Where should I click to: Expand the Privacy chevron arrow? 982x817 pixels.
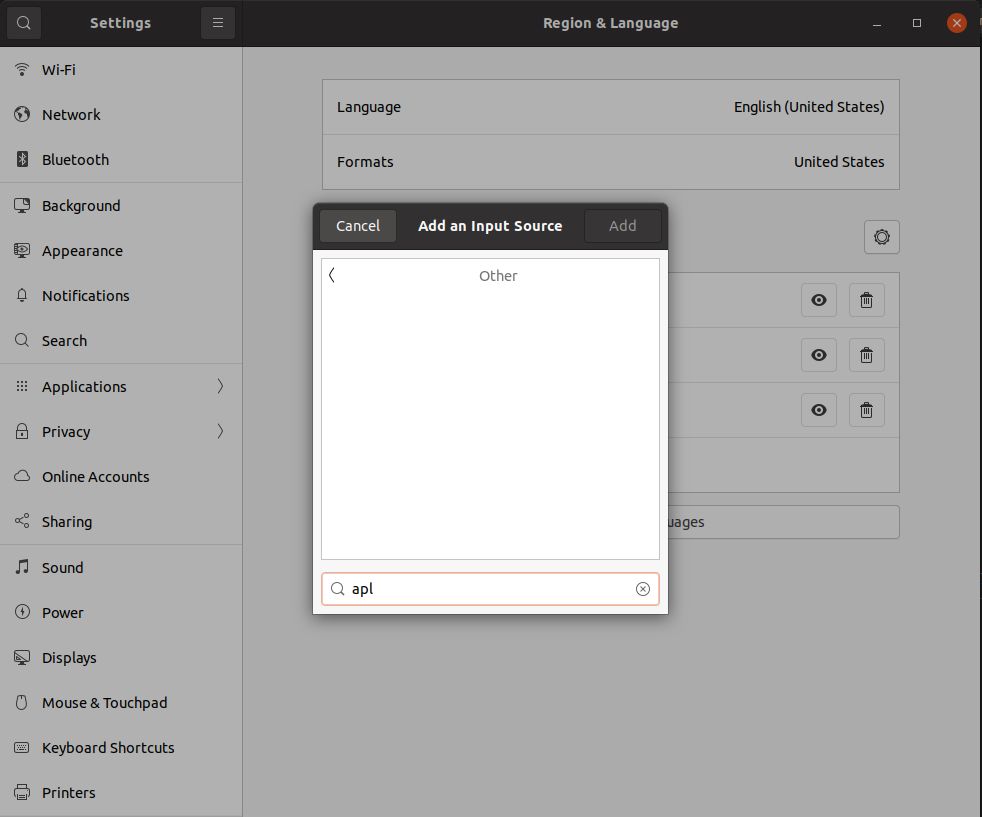220,431
